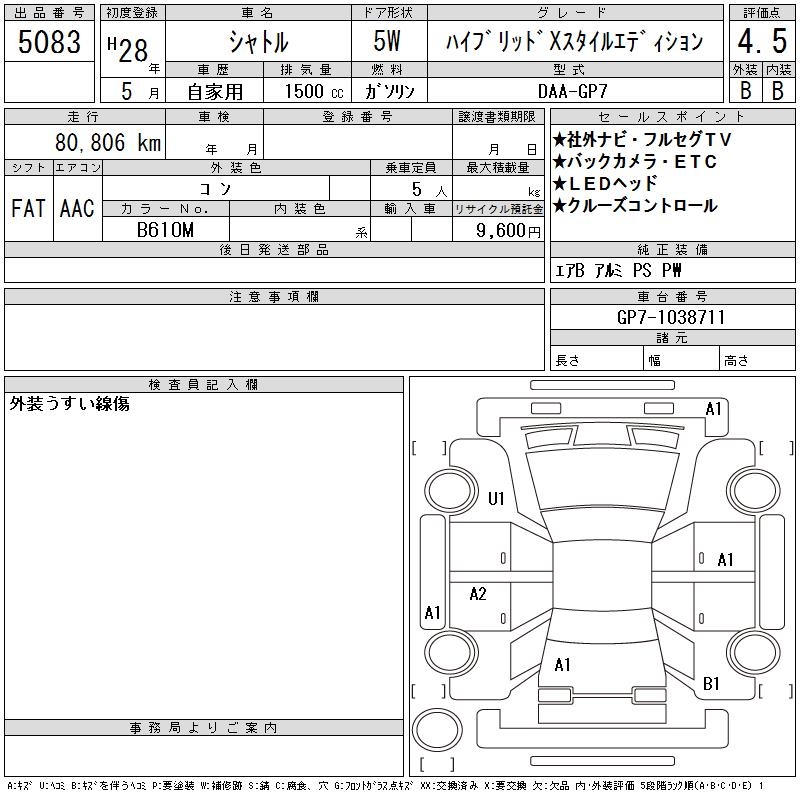Select mileage 80,806 km
This screenshot has height=800, width=800.
108,142
